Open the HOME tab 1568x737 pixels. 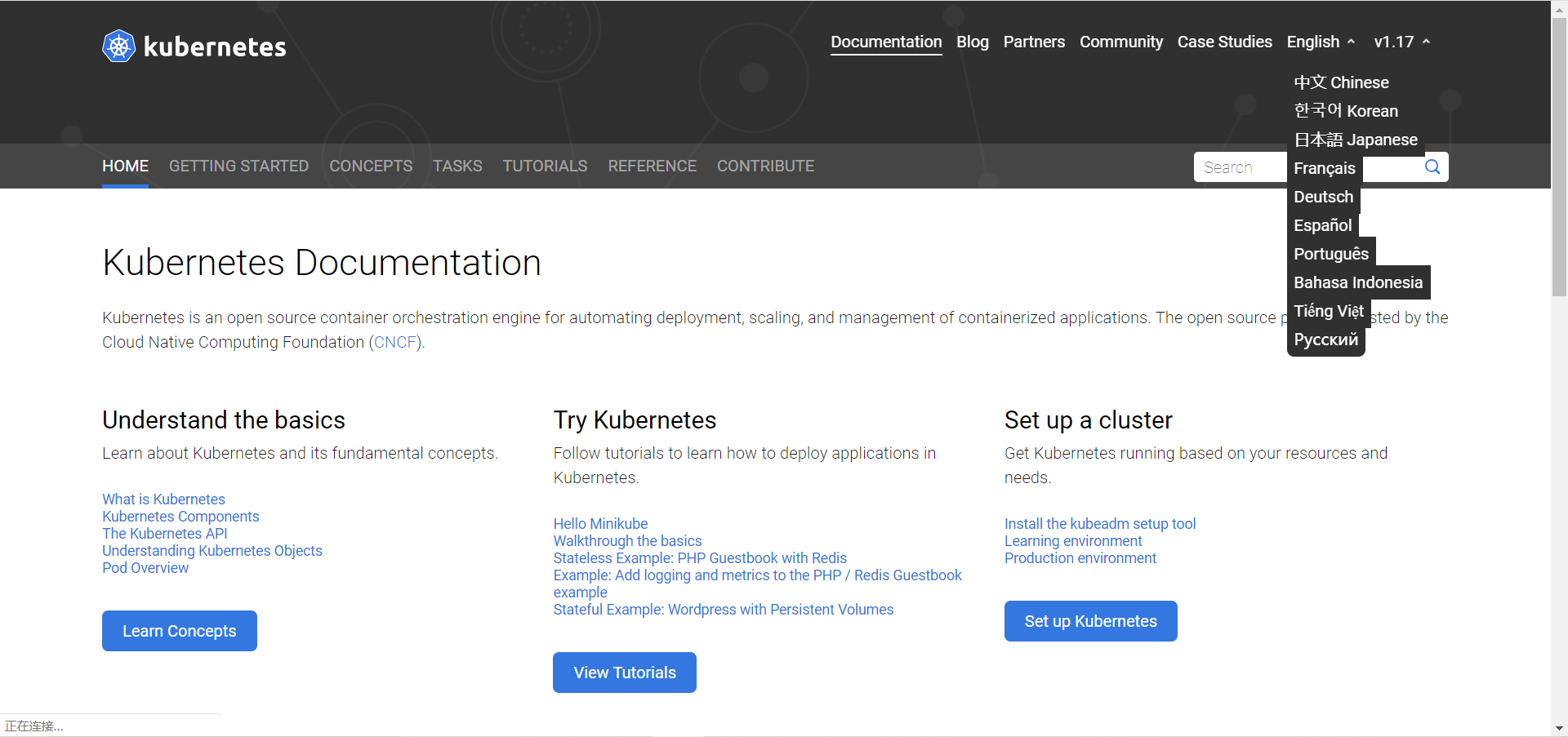(x=125, y=166)
